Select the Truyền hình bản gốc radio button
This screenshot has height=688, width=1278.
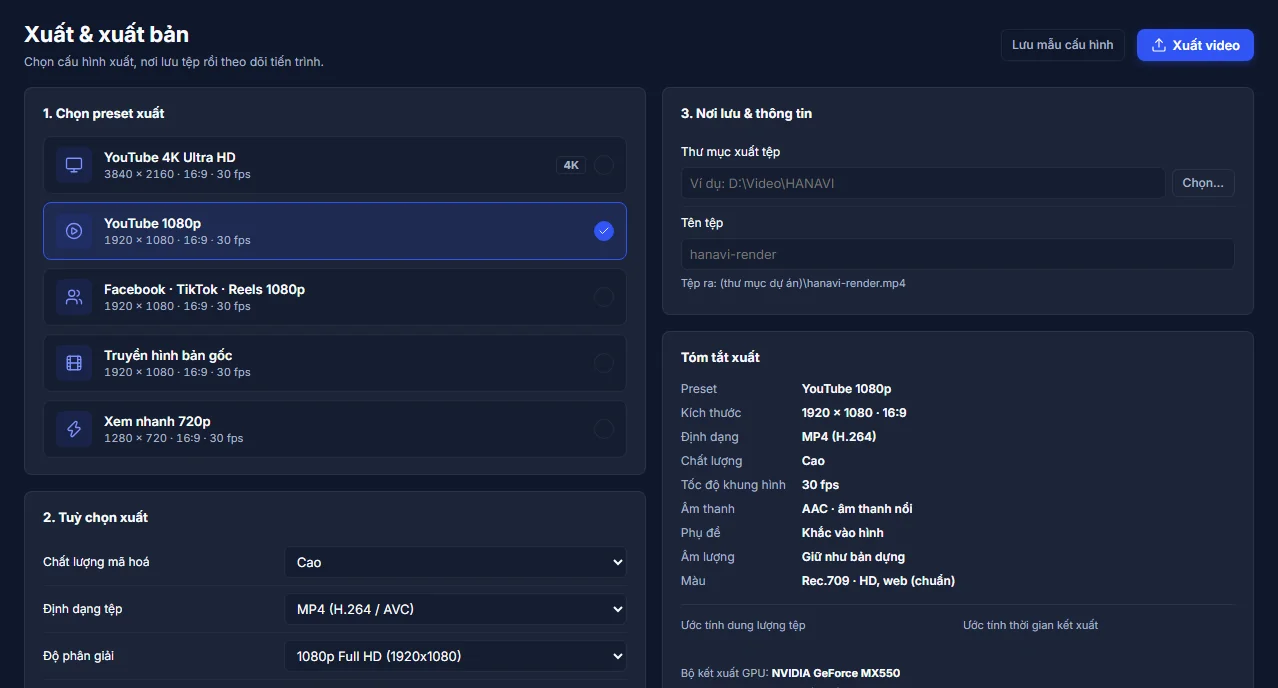tap(604, 363)
